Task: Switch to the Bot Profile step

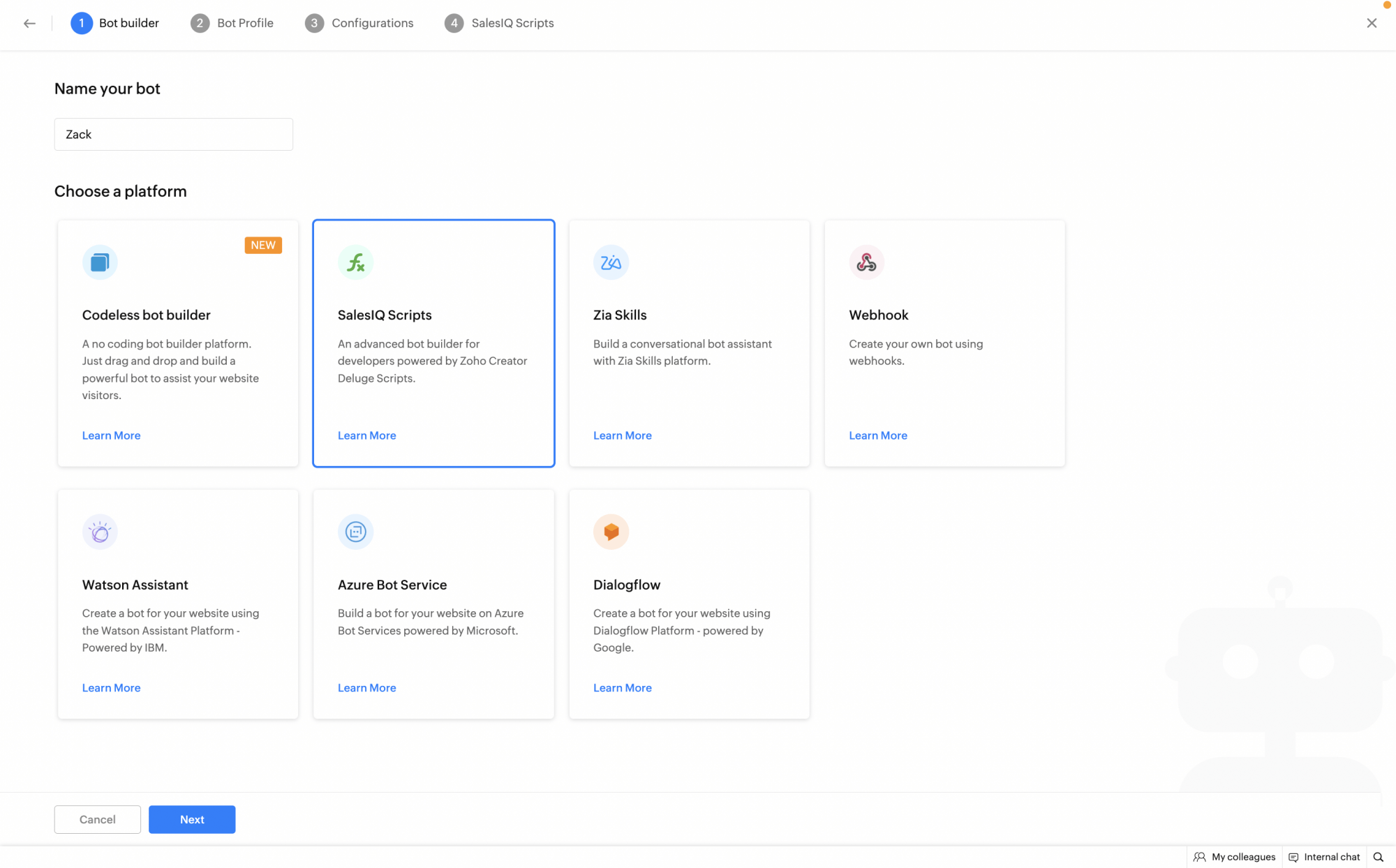Action: [x=232, y=23]
